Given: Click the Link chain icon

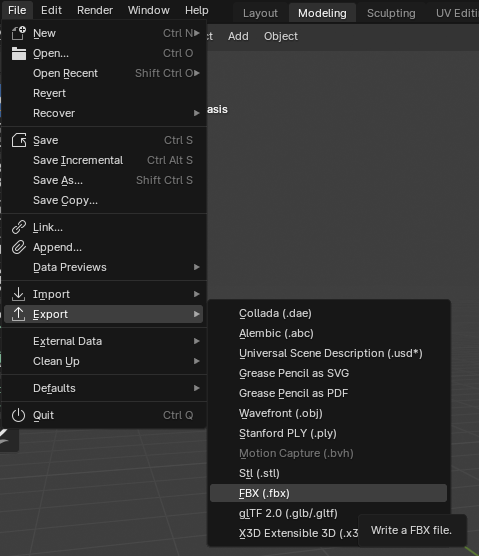Looking at the screenshot, I should point(18,227).
